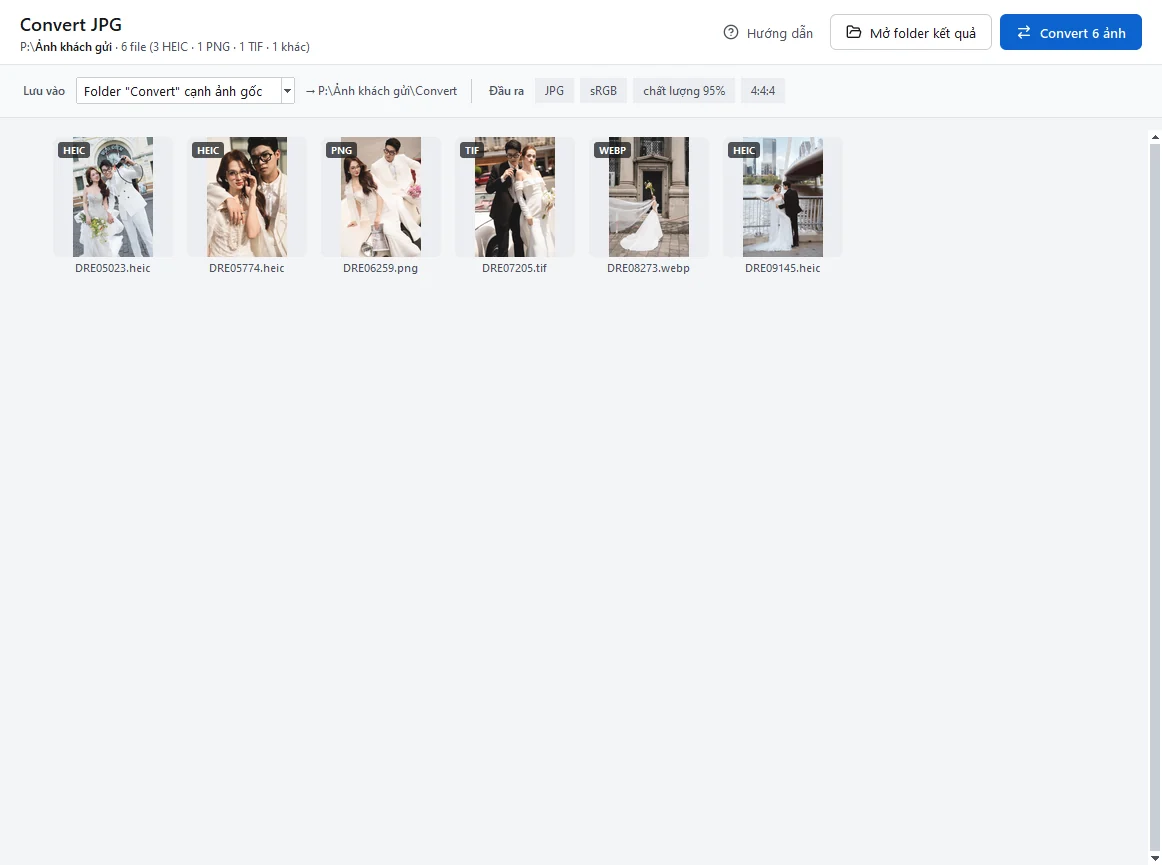Viewport: 1162px width, 865px height.
Task: Select the DRE07205.tif thumbnail
Action: [514, 196]
